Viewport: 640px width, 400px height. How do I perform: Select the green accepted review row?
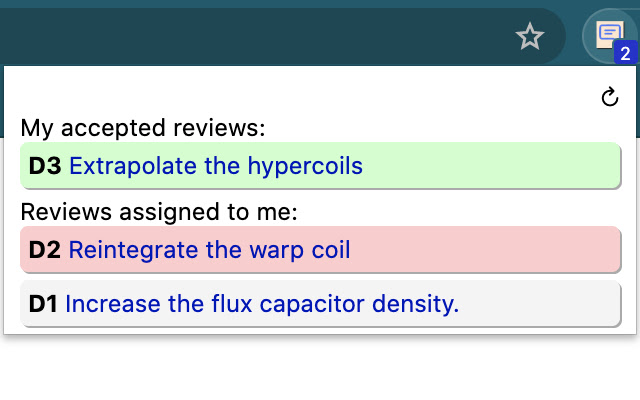tap(500, 165)
